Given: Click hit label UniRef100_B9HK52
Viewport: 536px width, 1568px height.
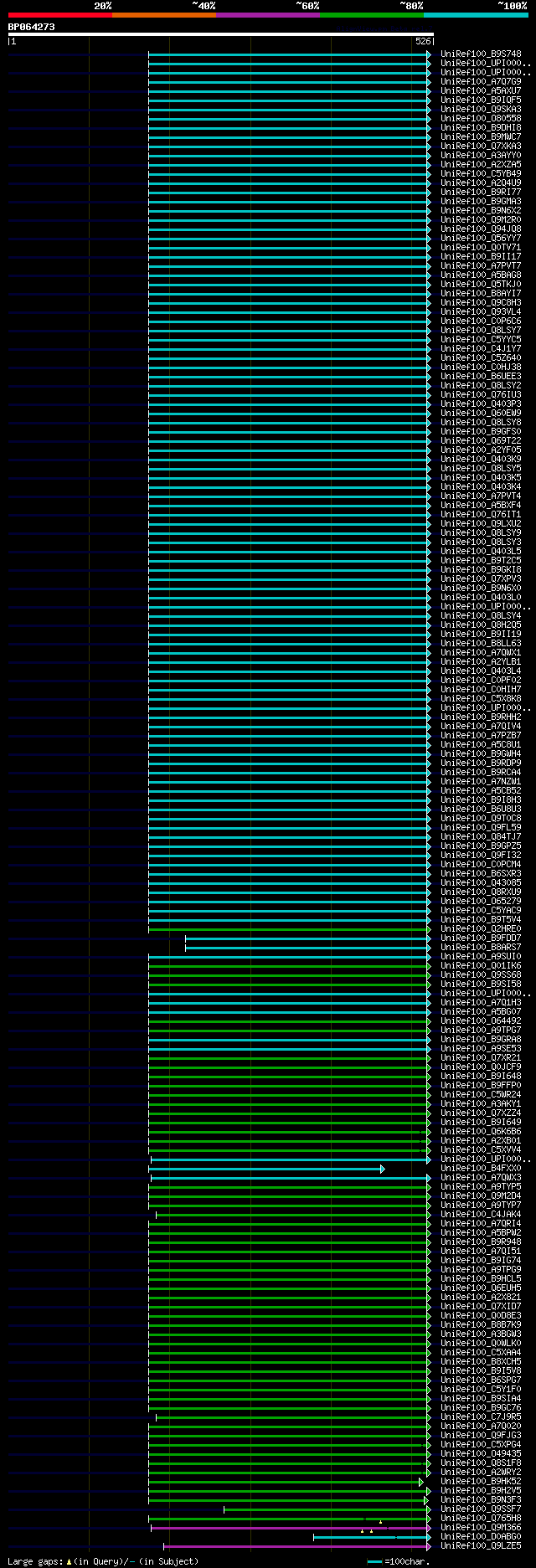Looking at the screenshot, I should coord(481,1482).
